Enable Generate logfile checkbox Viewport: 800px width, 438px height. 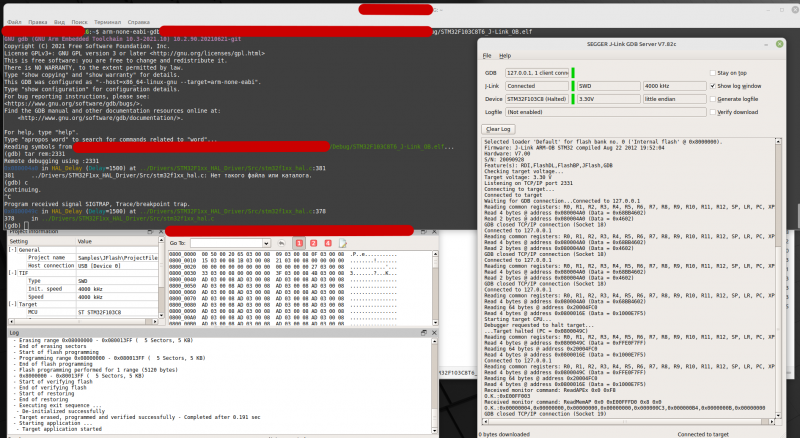tap(713, 99)
